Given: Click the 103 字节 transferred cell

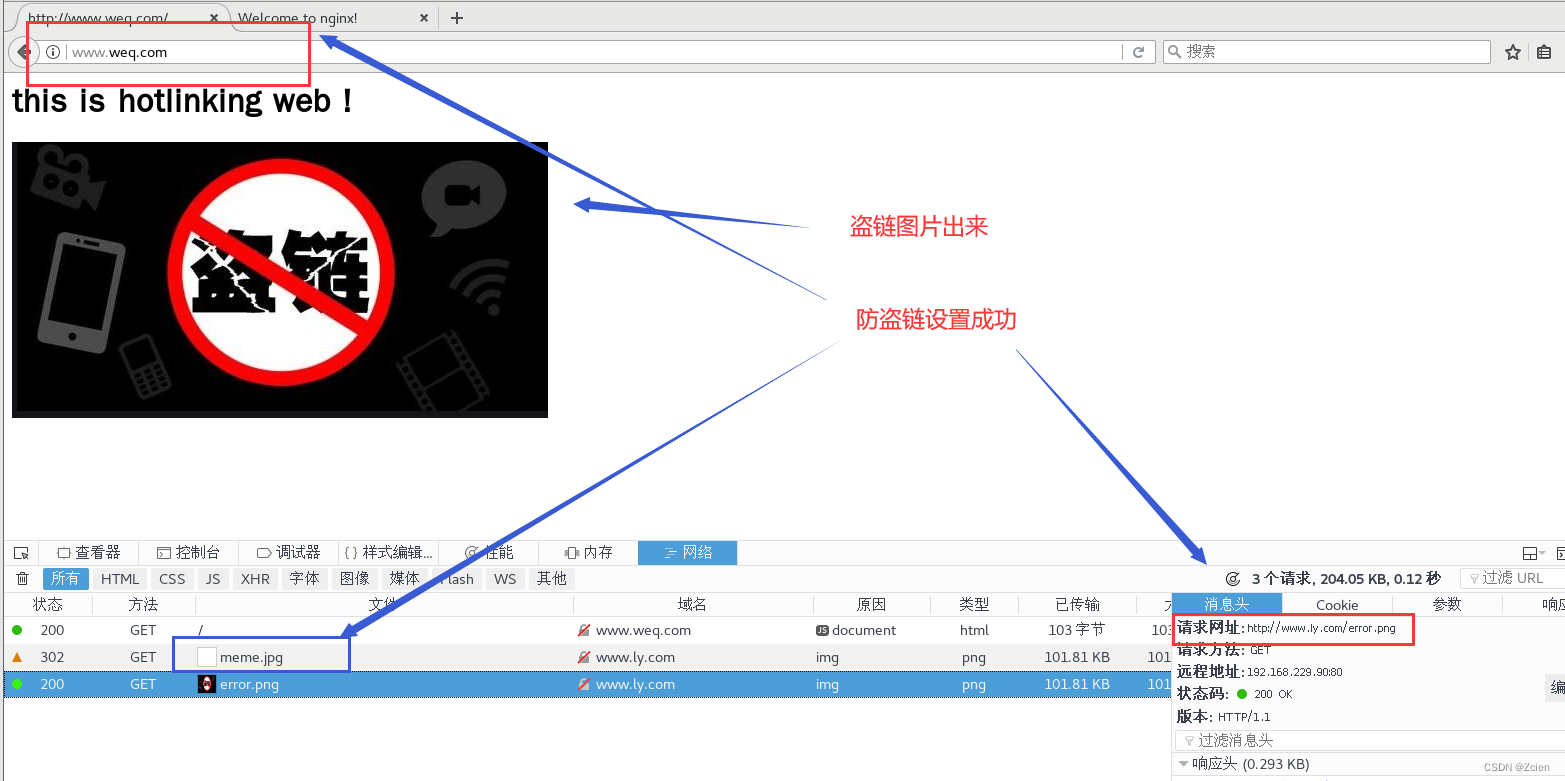Looking at the screenshot, I should pos(1077,631).
